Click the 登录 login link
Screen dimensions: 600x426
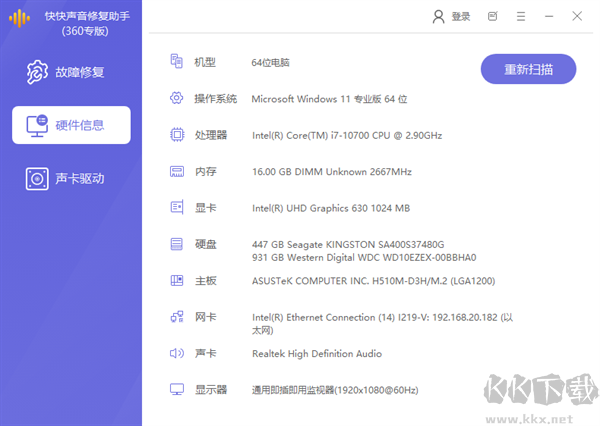pos(460,17)
